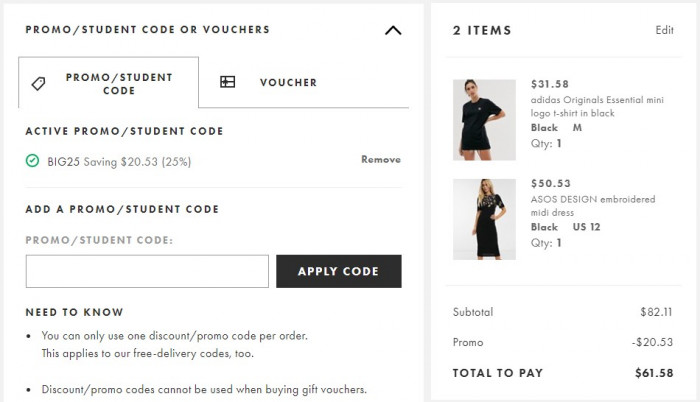Focus the promo/student code input field

tap(147, 271)
